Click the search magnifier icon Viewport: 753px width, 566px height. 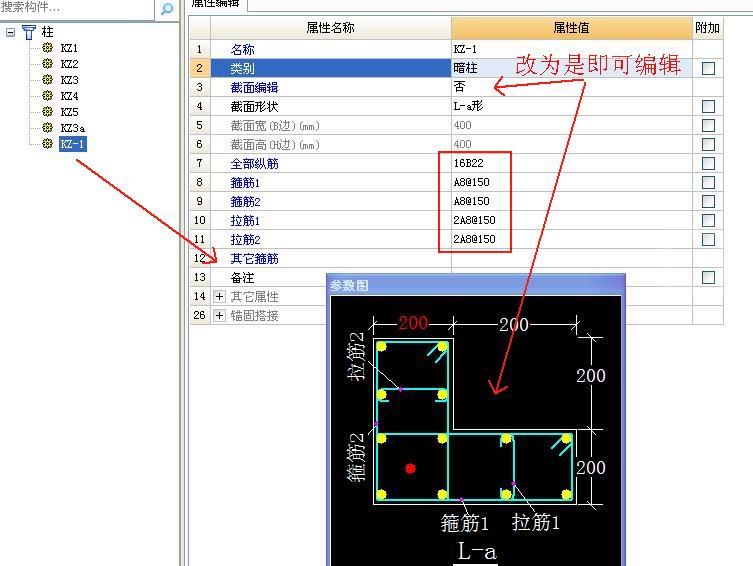tap(167, 9)
